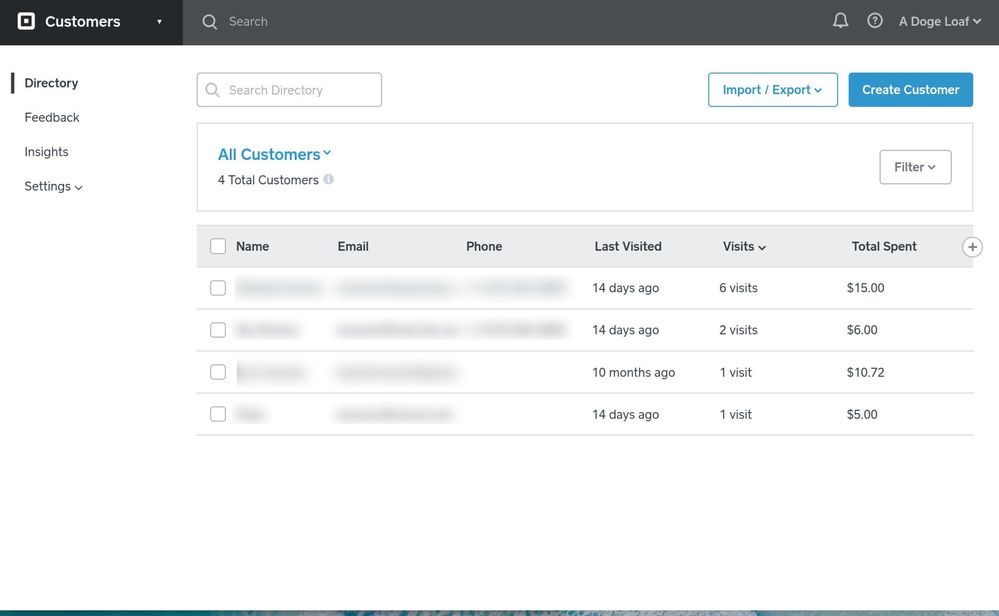
Task: Sort by the Visits column header
Action: 744,247
